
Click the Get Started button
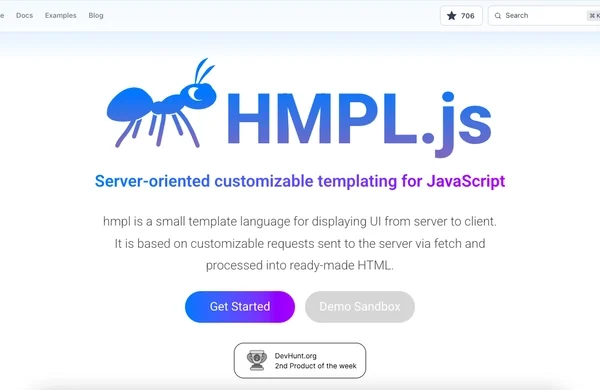(240, 307)
